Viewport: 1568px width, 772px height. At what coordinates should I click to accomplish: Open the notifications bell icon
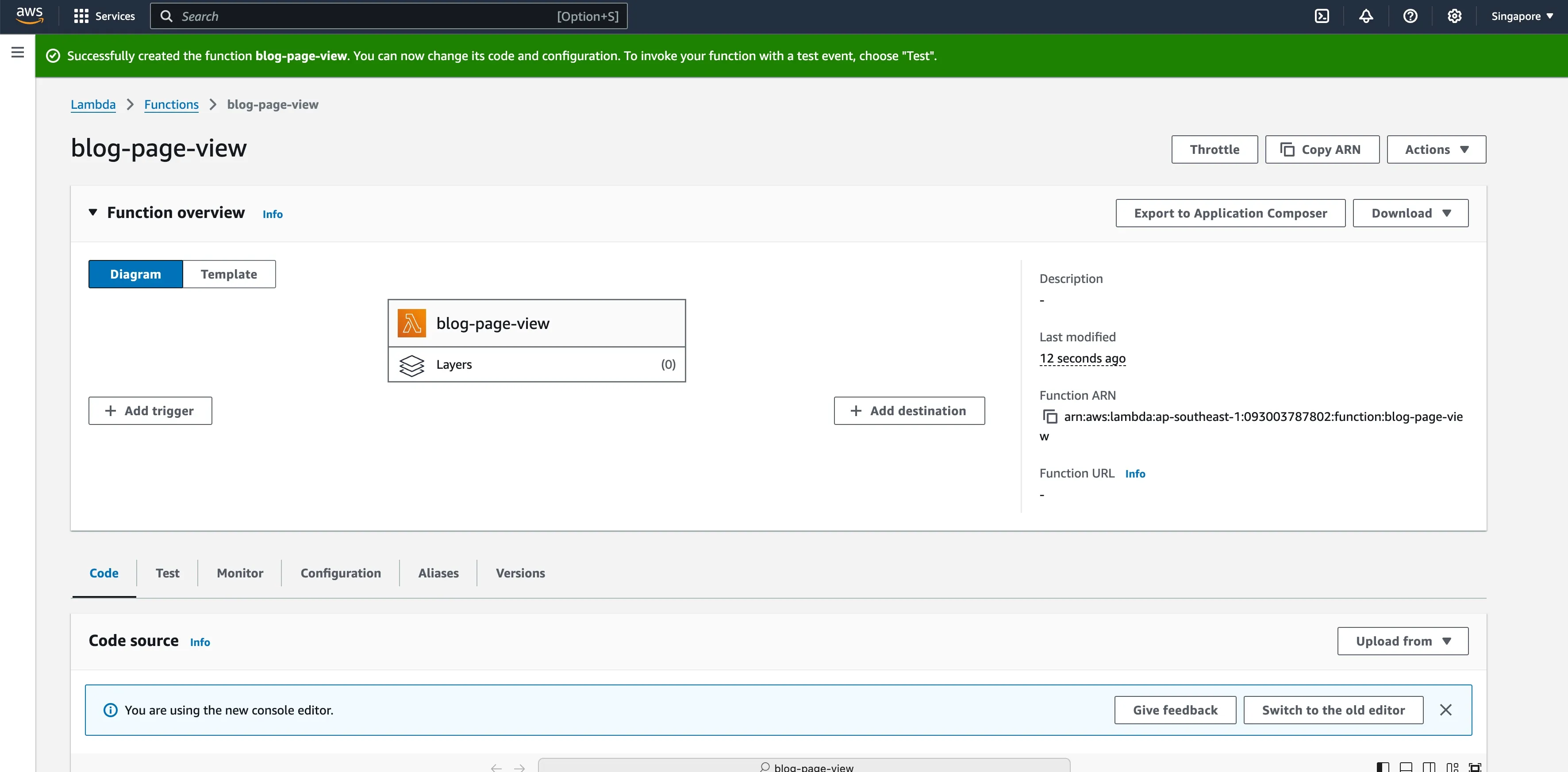(1366, 16)
